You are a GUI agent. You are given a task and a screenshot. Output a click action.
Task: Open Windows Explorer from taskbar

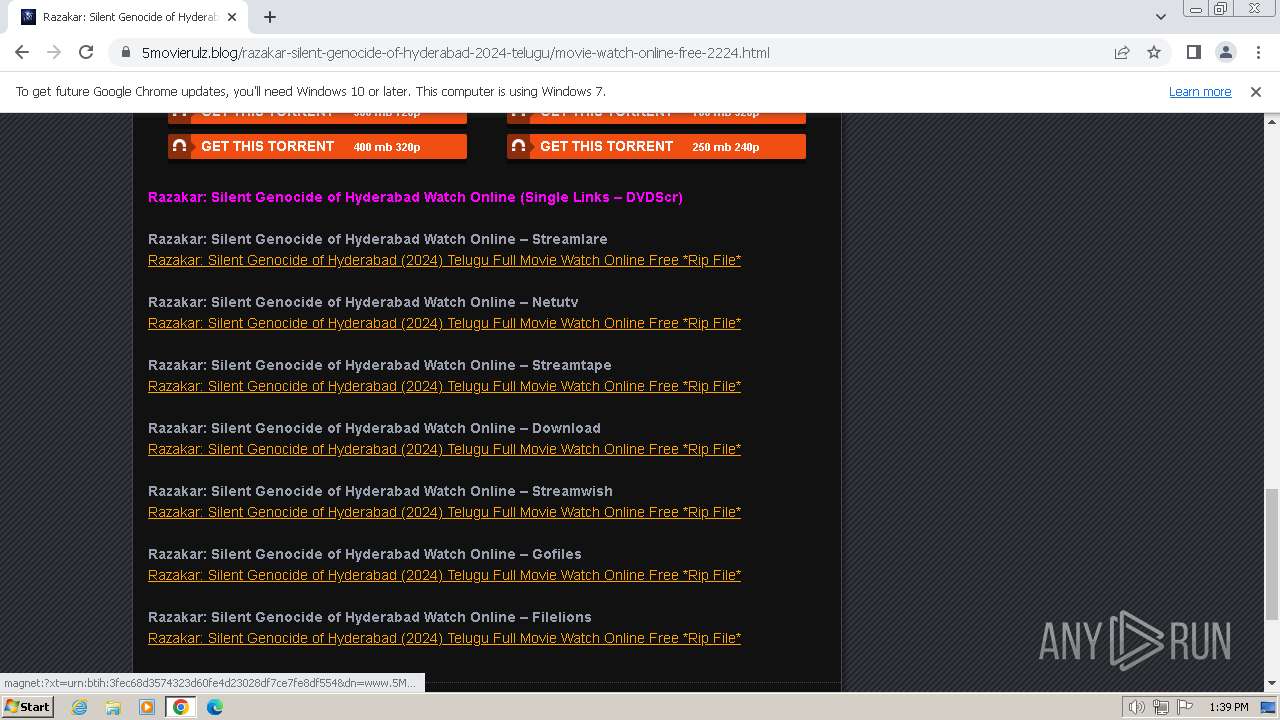(x=113, y=707)
